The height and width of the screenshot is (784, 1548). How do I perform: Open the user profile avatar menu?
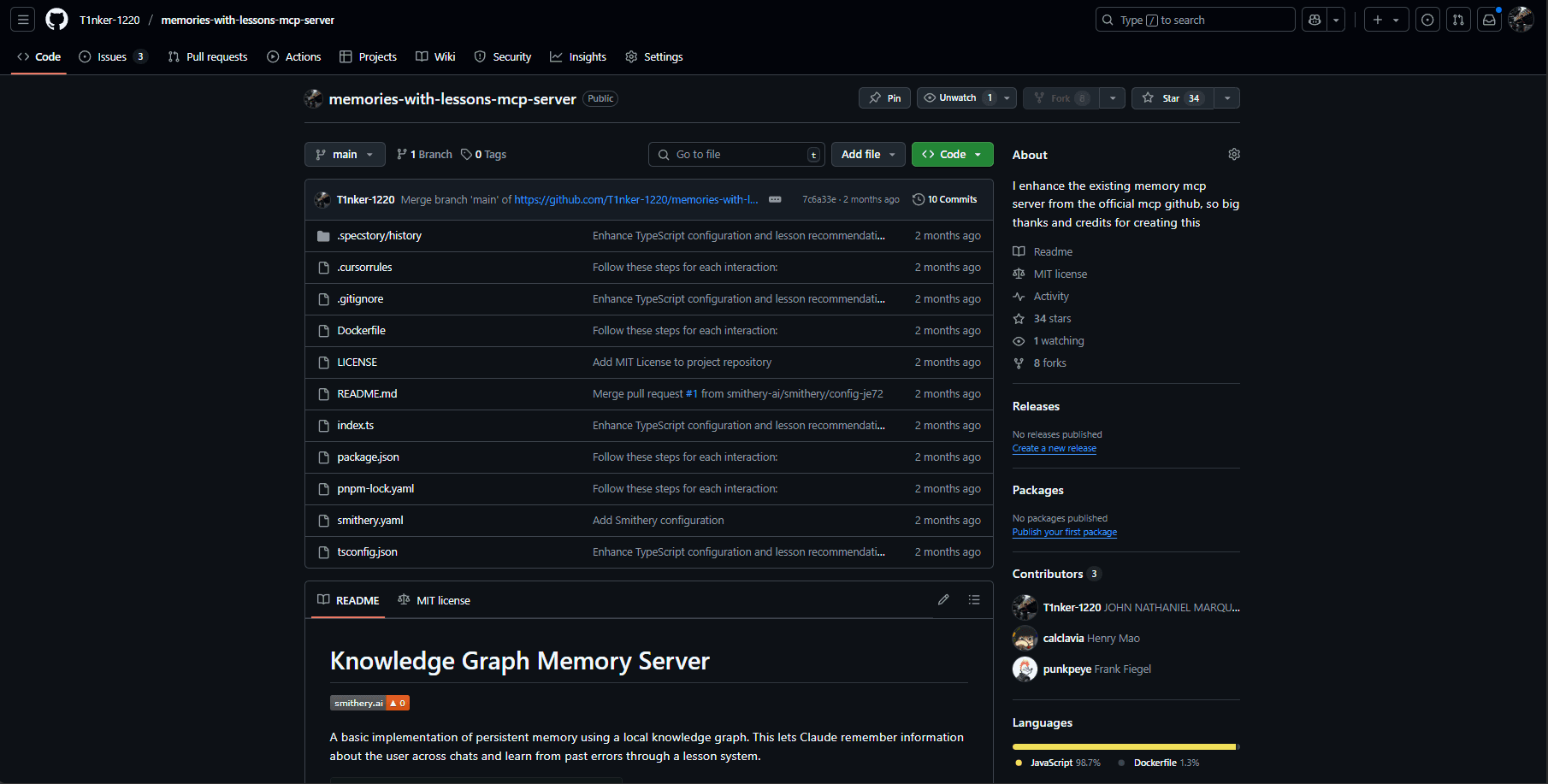1521,20
